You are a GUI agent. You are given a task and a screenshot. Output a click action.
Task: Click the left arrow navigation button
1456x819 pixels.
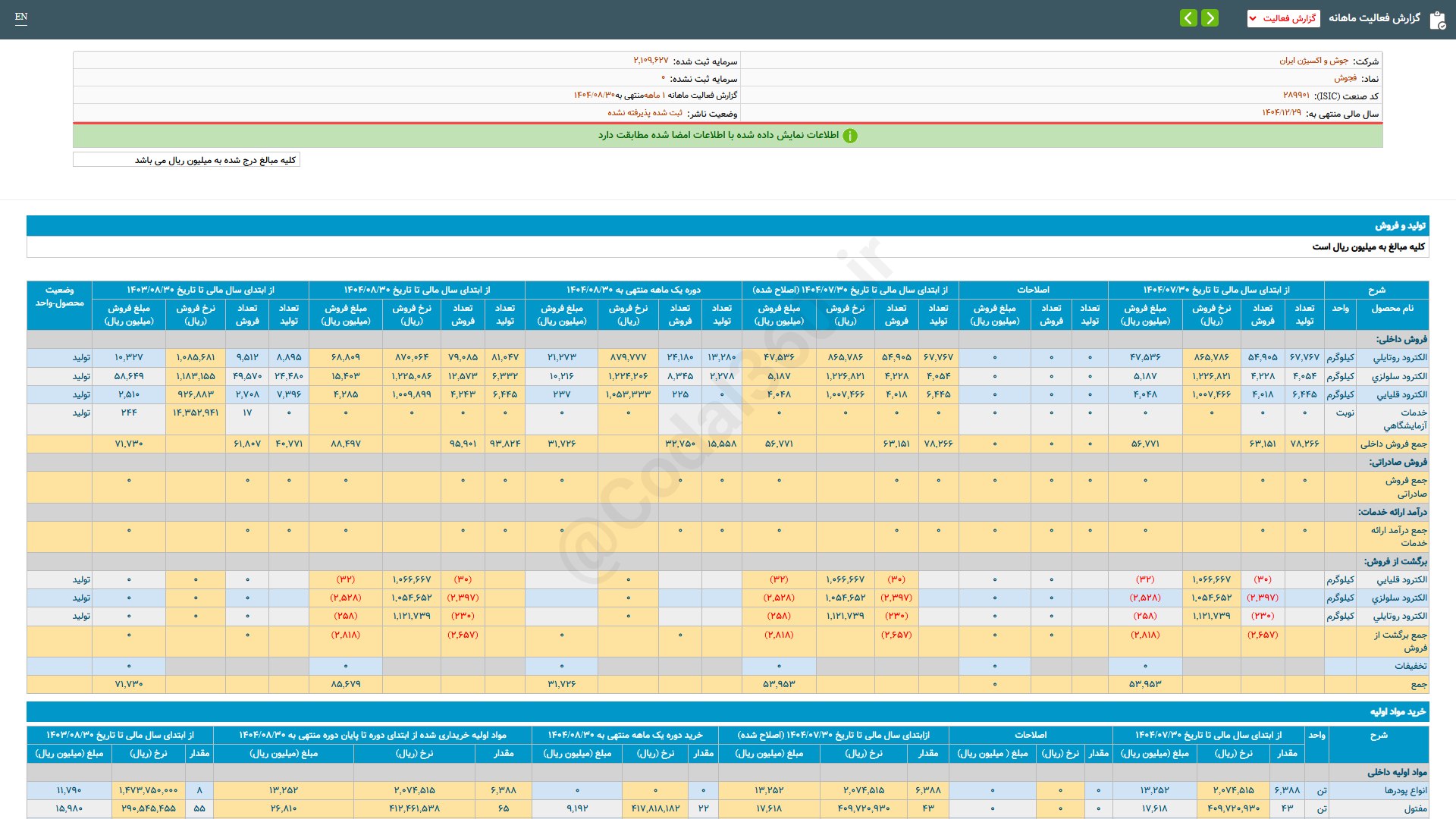[1188, 17]
